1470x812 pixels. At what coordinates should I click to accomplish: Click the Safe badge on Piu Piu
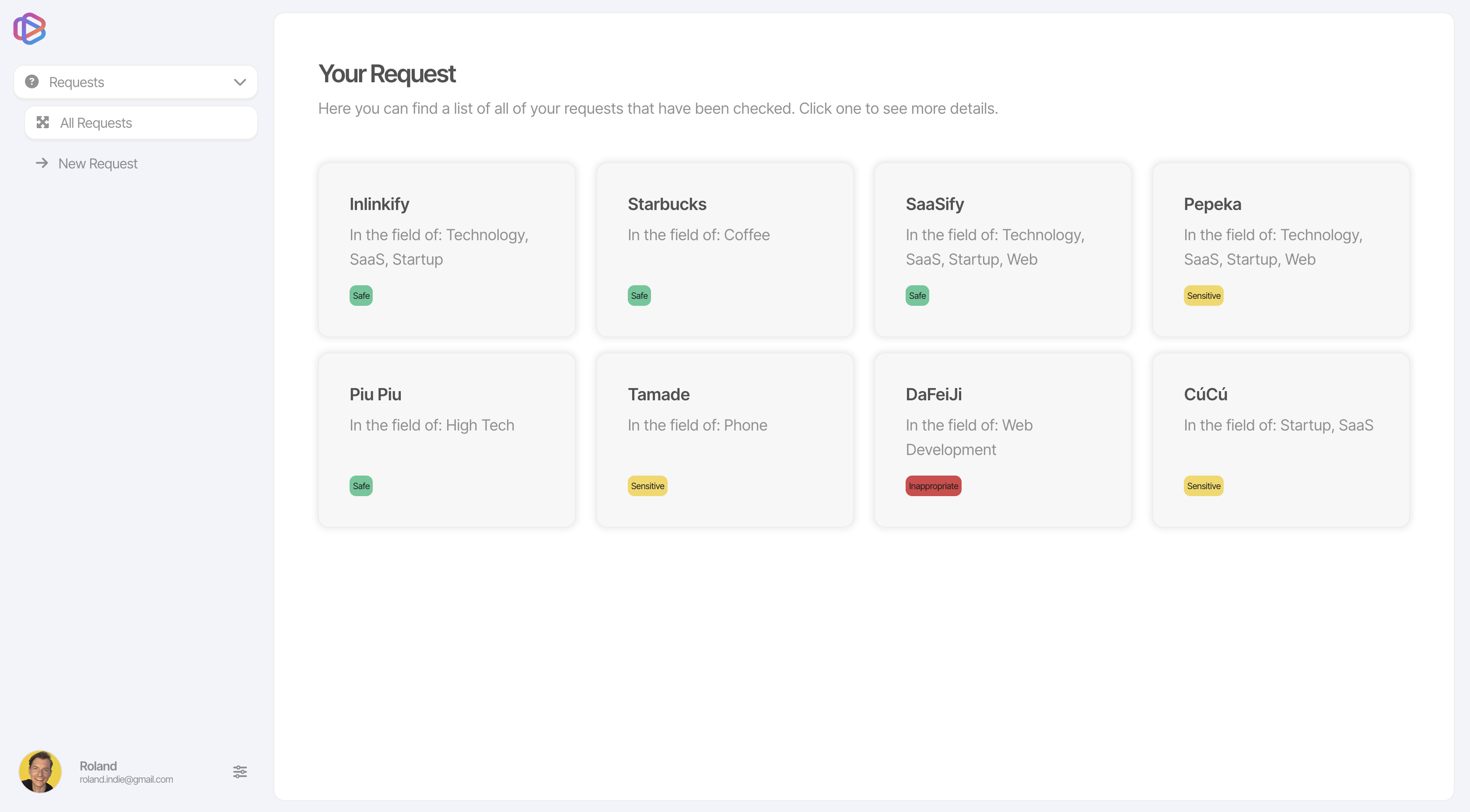361,486
